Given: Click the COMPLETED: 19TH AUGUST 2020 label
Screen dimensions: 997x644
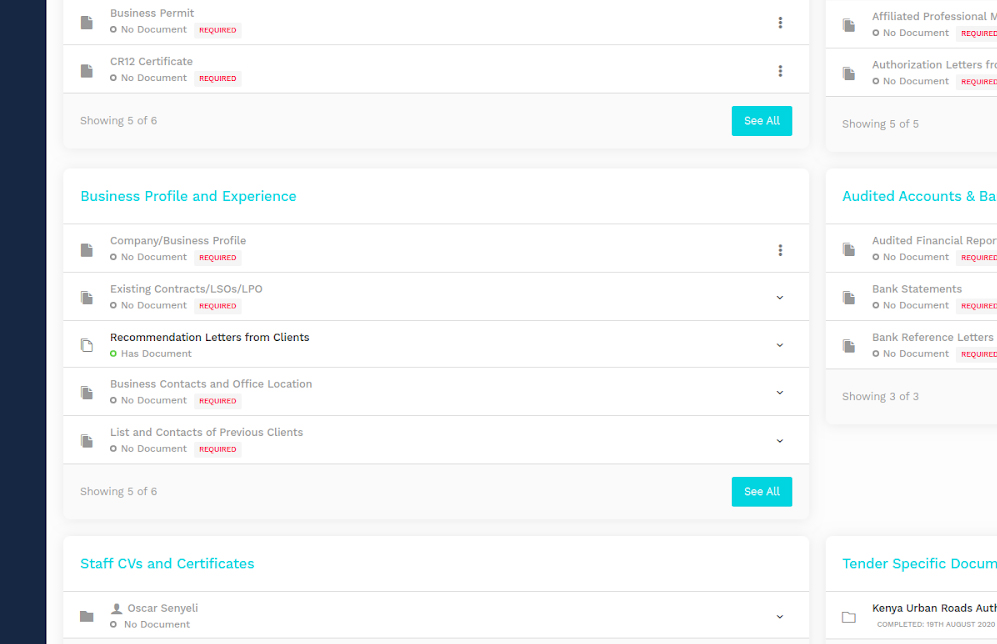Looking at the screenshot, I should 935,625.
